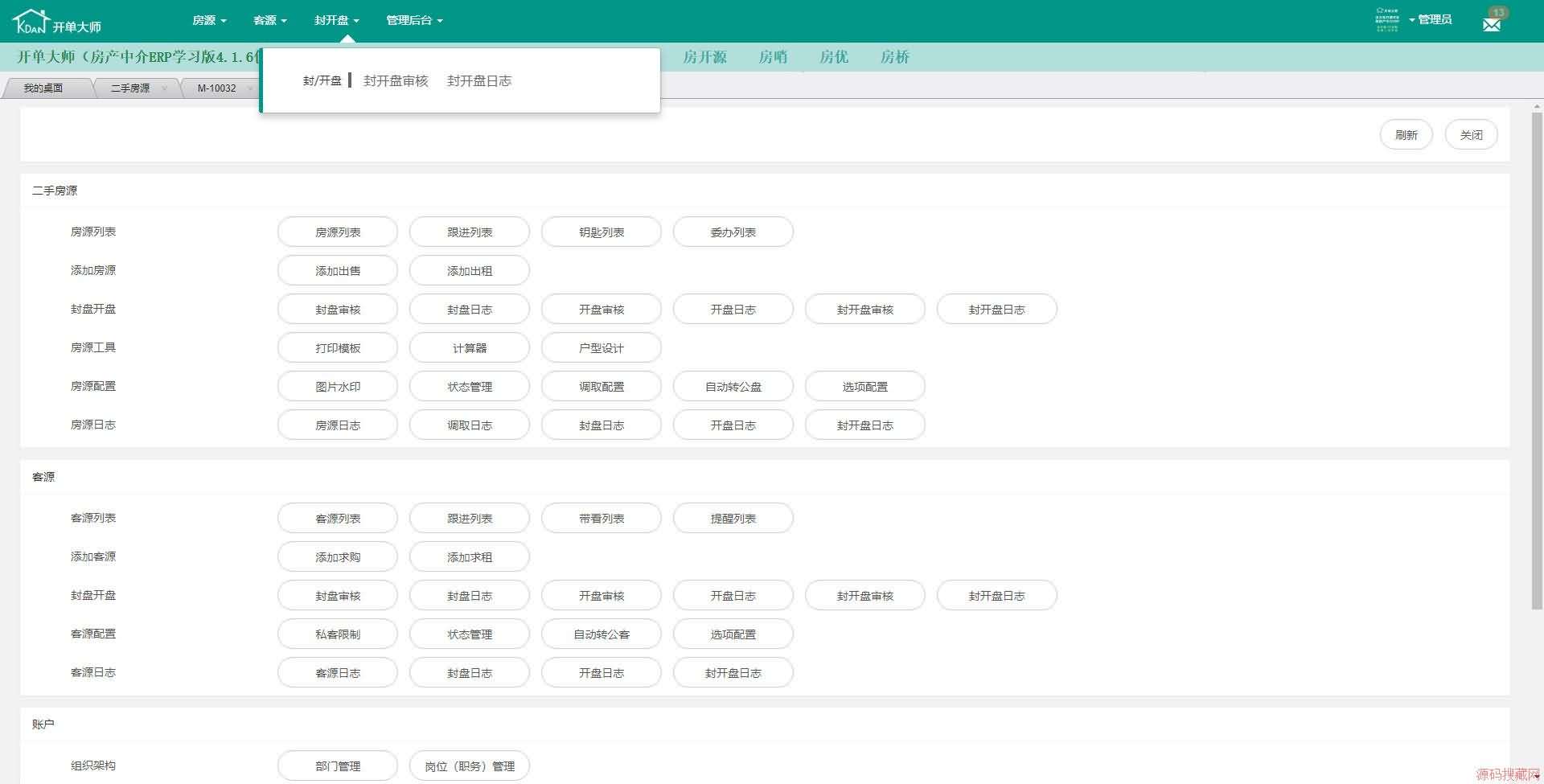The image size is (1544, 784).
Task: Collapse the 封开盘 top menu dropdown
Action: point(337,20)
